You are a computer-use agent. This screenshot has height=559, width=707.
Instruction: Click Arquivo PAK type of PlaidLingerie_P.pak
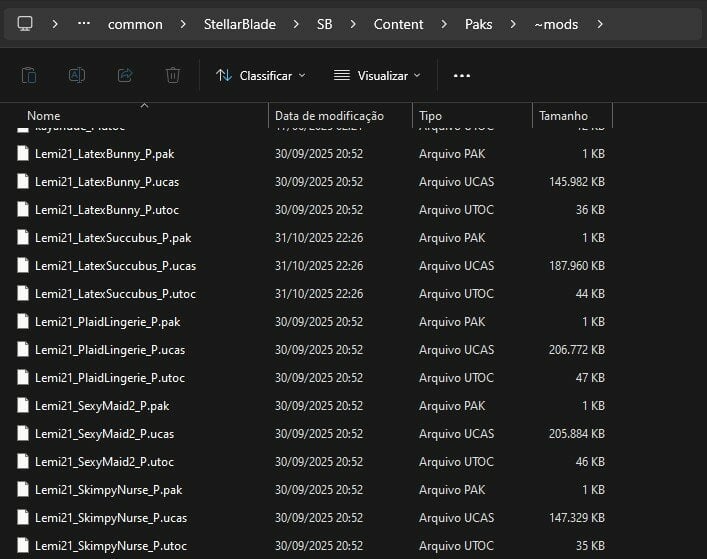click(452, 321)
